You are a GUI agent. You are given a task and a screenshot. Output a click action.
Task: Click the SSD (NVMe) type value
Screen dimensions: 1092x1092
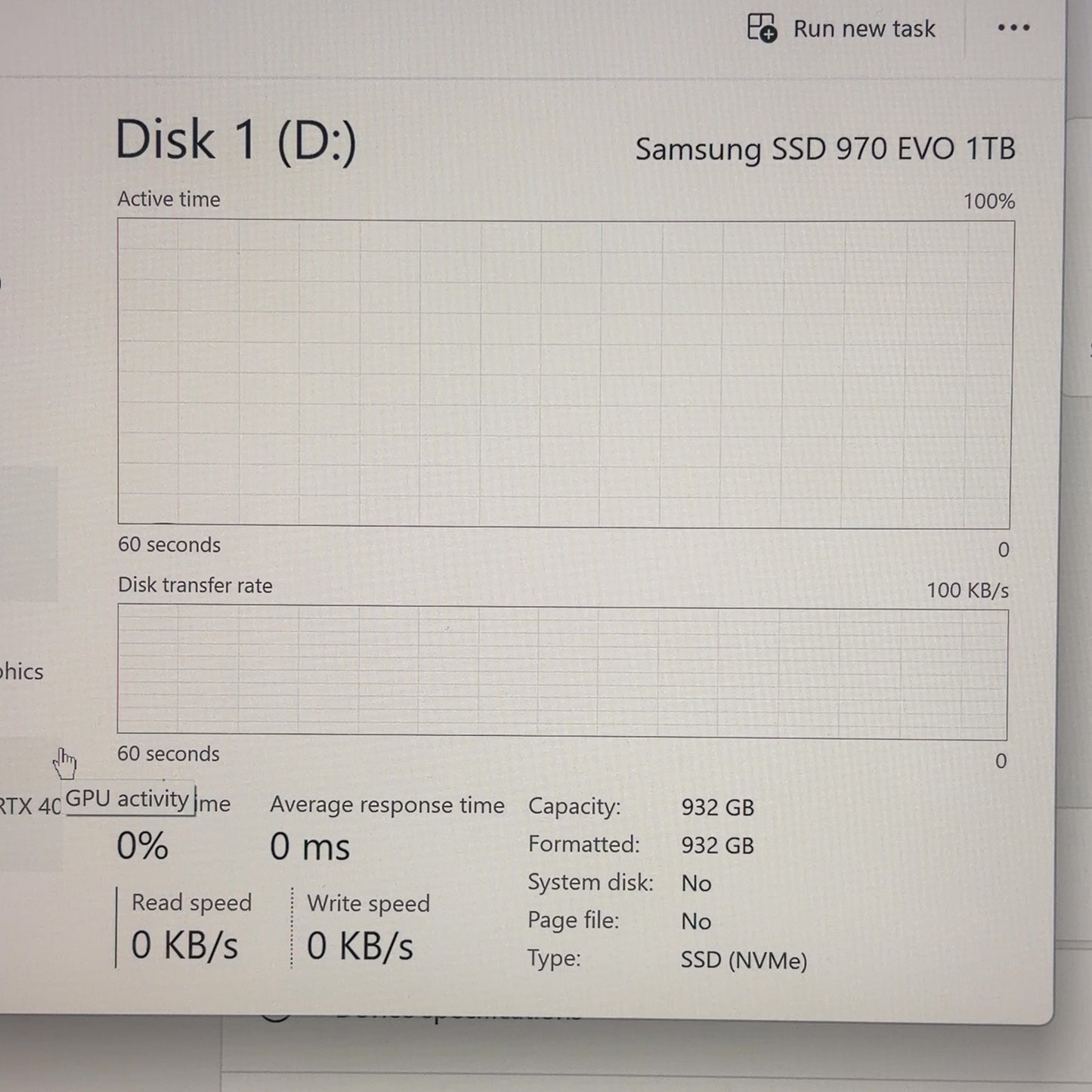click(744, 961)
